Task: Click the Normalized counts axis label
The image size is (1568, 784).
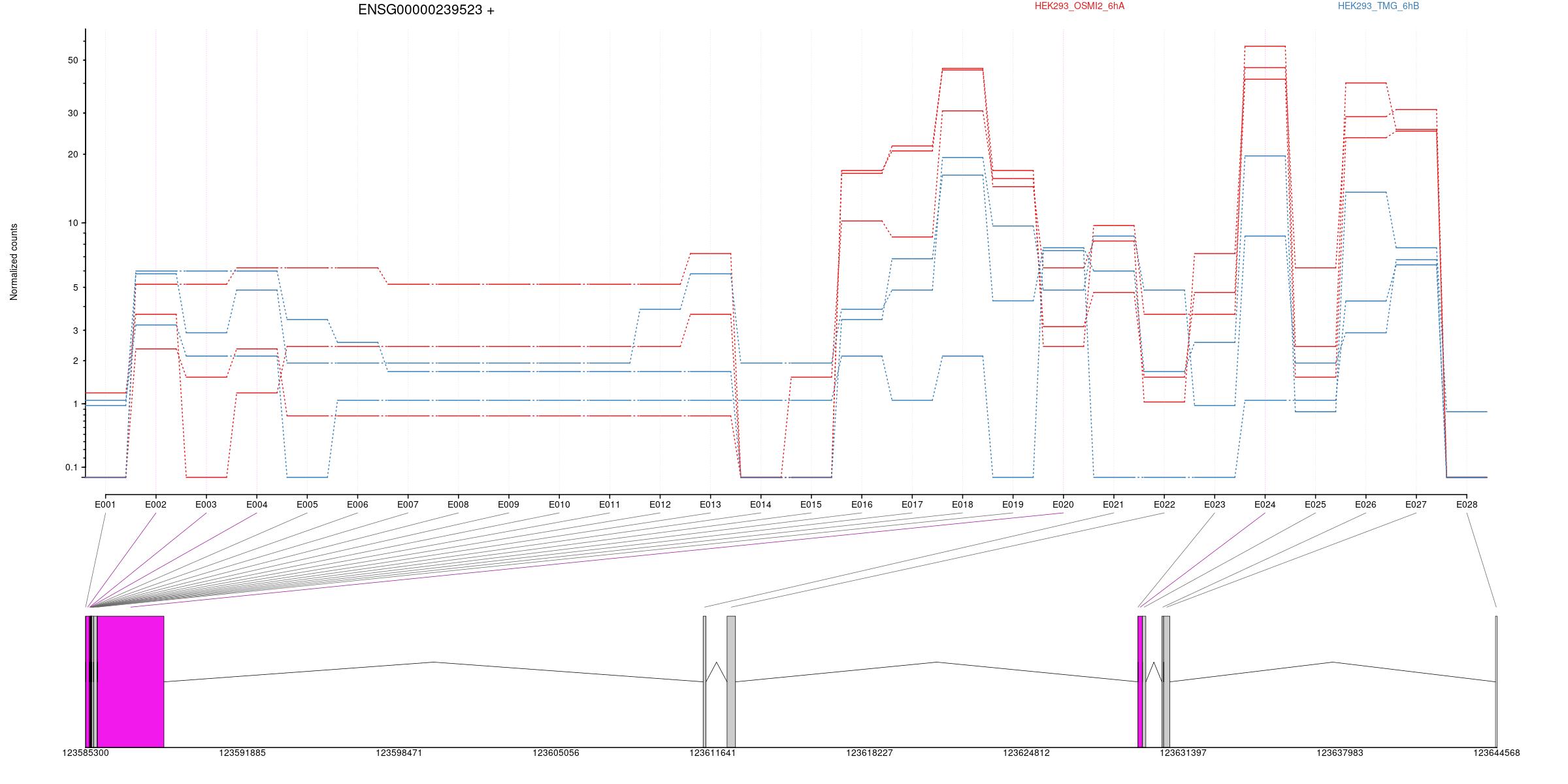Action: pos(14,262)
